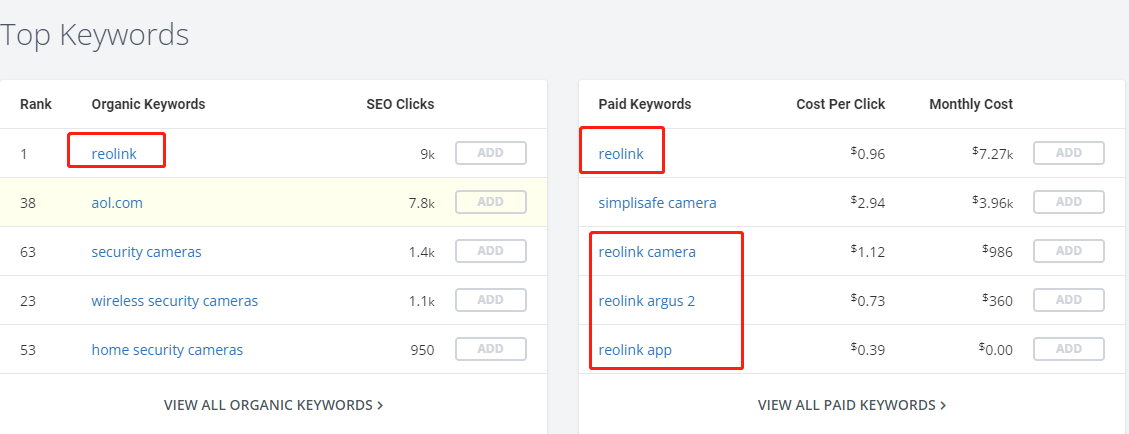
Task: Click ADD in reolink app row
Action: coord(1069,349)
